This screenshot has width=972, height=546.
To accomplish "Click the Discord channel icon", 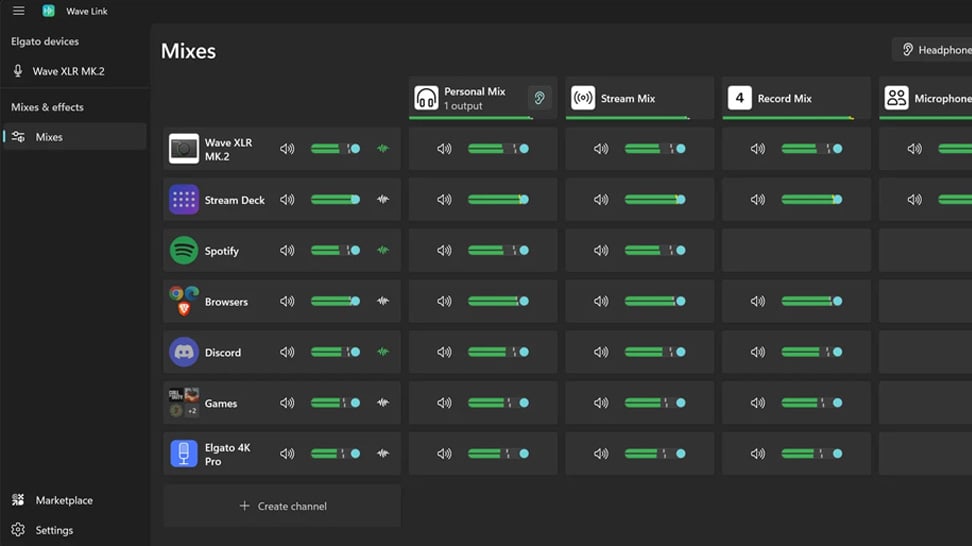I will (184, 352).
